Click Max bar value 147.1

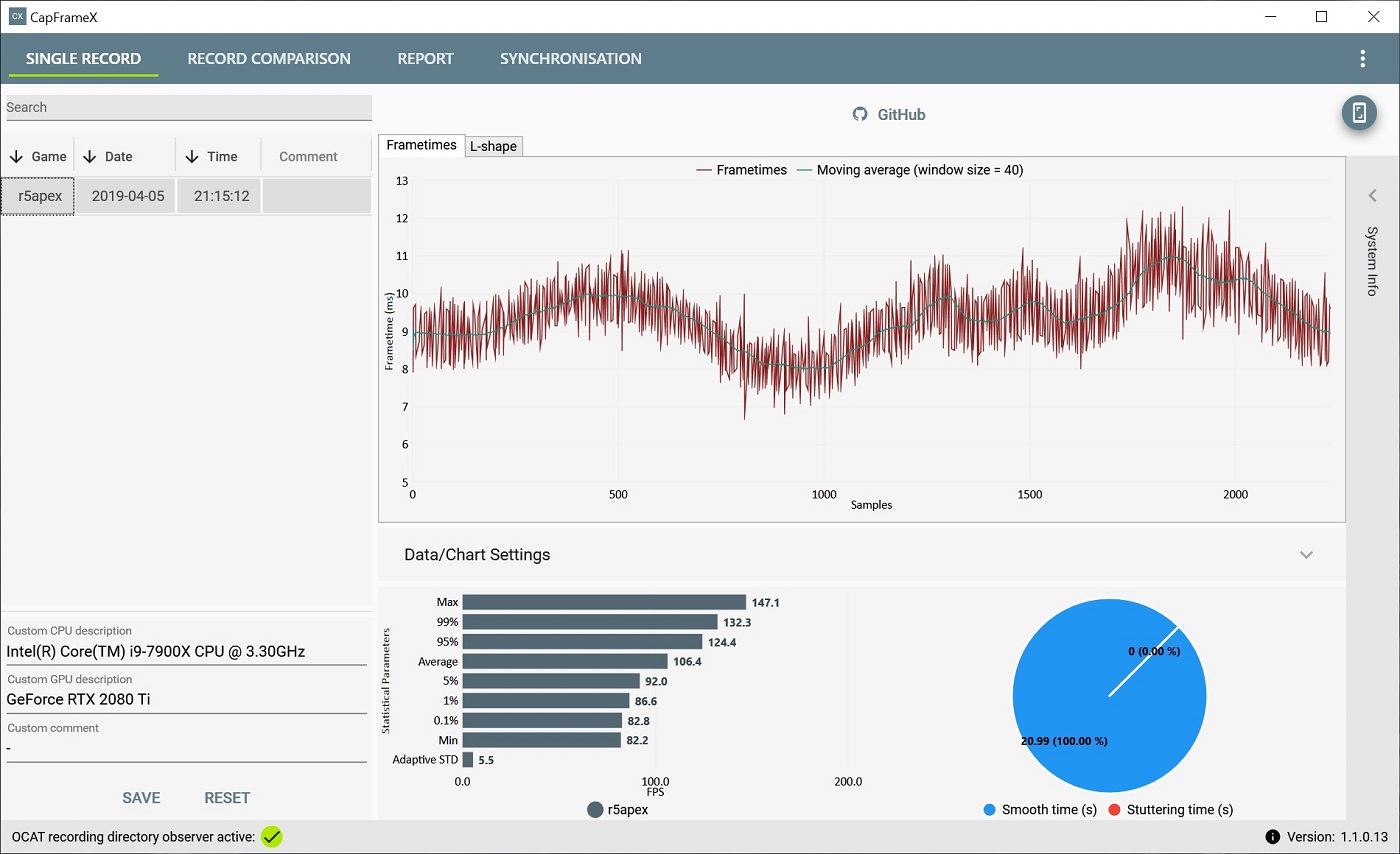765,603
